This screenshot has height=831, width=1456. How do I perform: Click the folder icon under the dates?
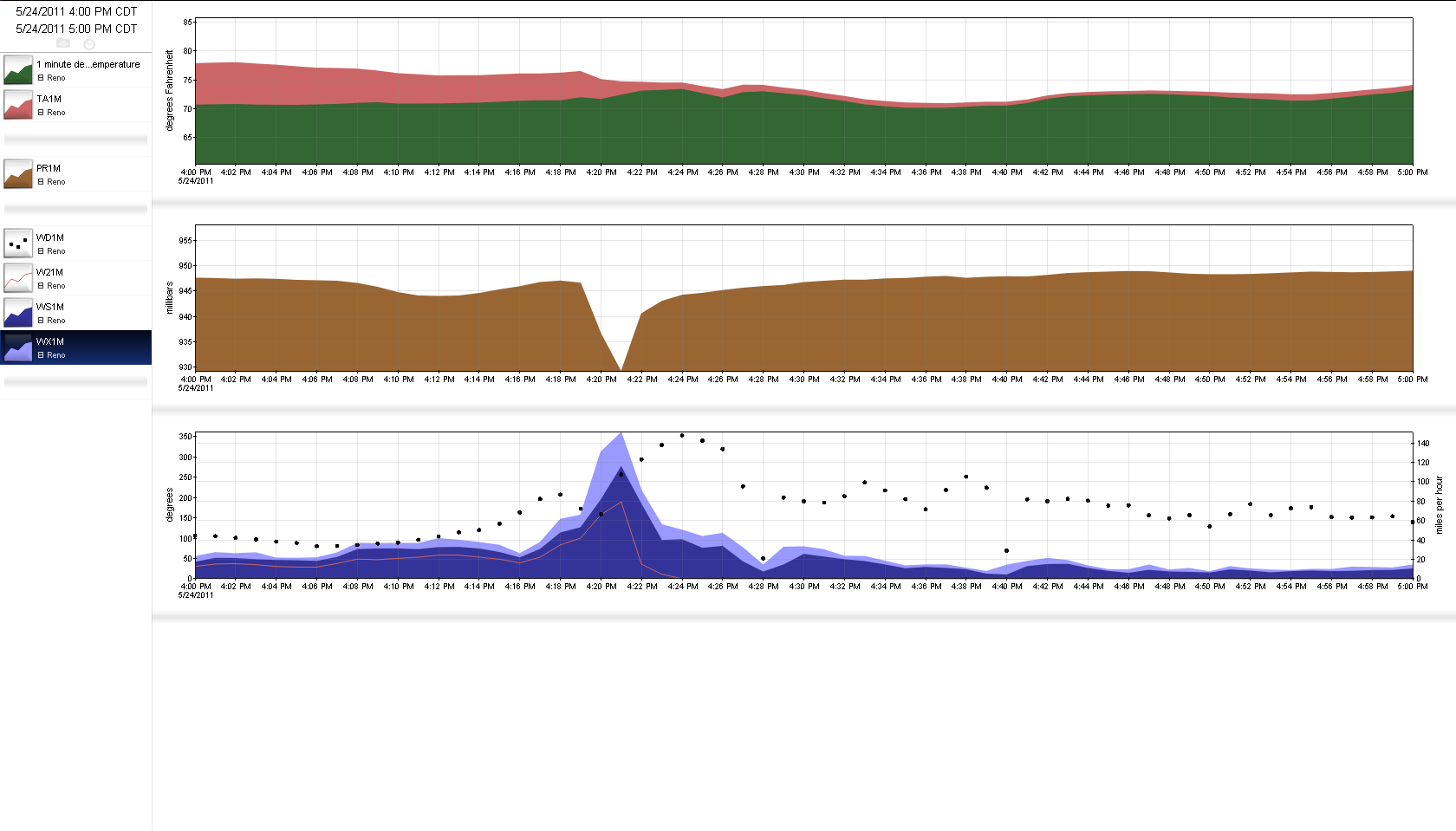tap(63, 42)
